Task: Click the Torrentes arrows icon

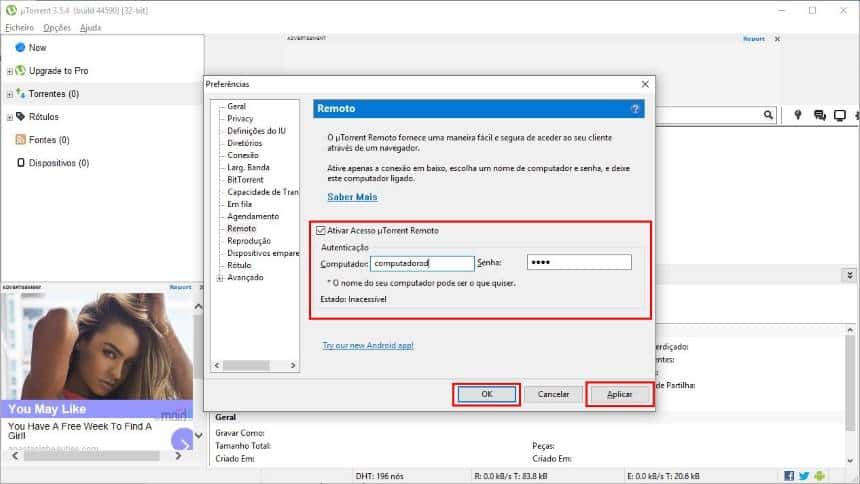Action: [x=20, y=94]
